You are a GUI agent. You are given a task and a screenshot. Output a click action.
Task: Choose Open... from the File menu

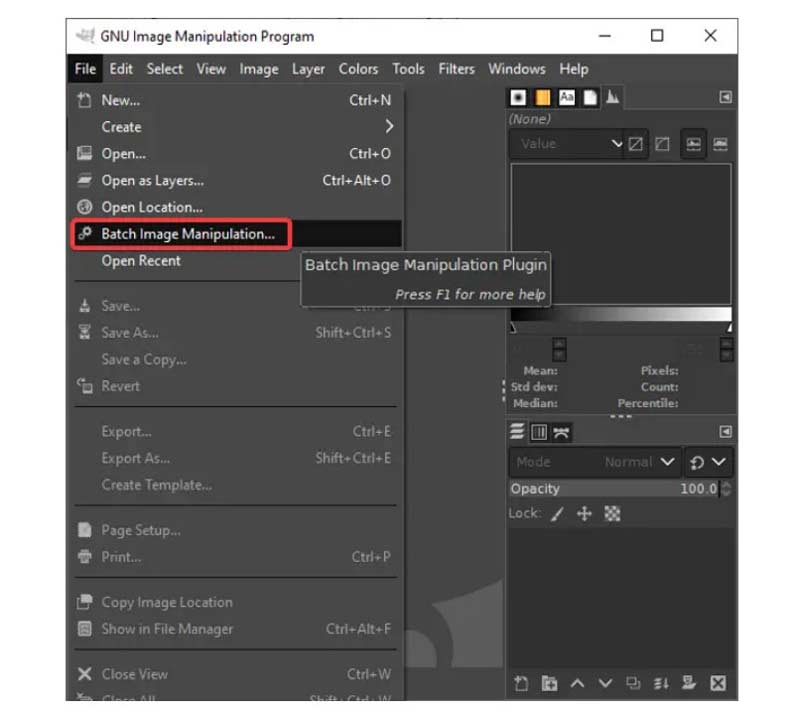pyautogui.click(x=235, y=154)
